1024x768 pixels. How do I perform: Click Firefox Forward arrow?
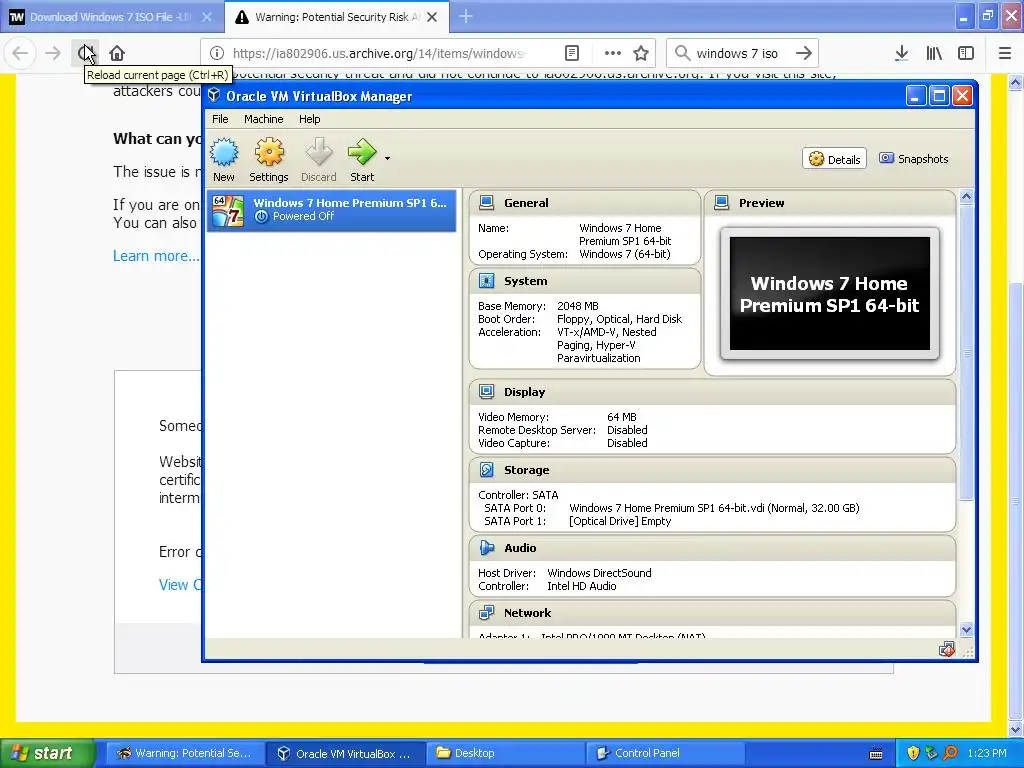[x=53, y=53]
